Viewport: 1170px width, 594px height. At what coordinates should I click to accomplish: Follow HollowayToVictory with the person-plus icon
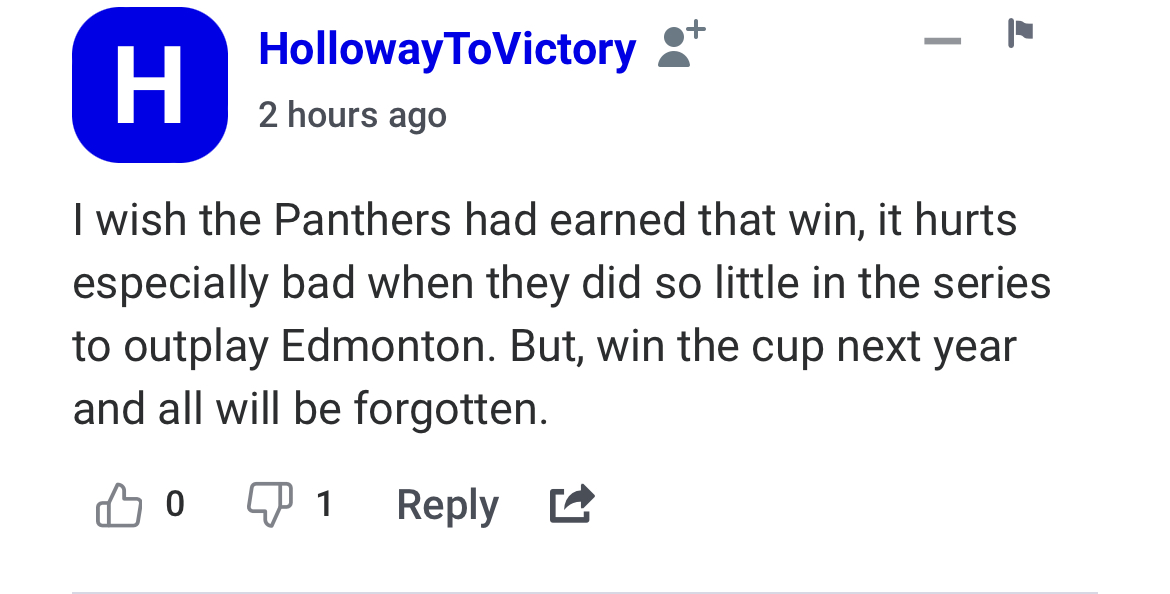pyautogui.click(x=681, y=45)
